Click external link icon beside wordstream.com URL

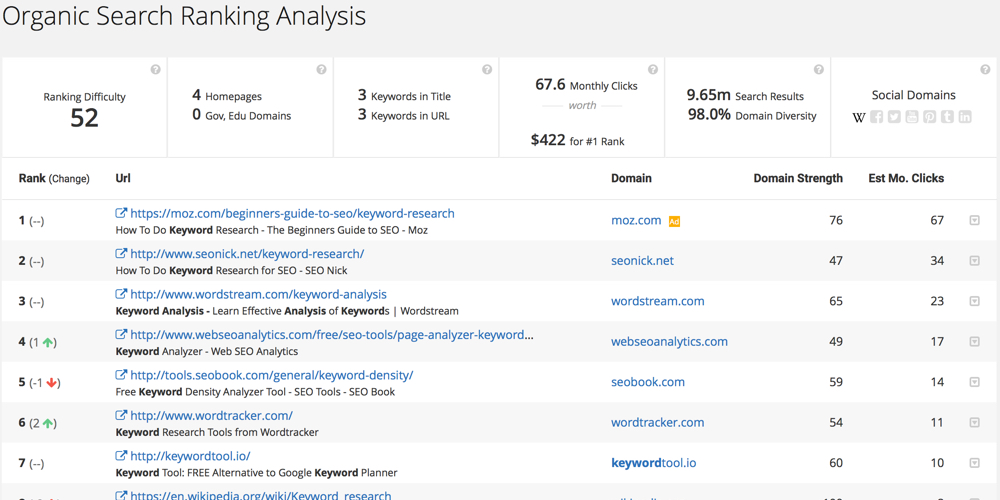click(x=121, y=294)
